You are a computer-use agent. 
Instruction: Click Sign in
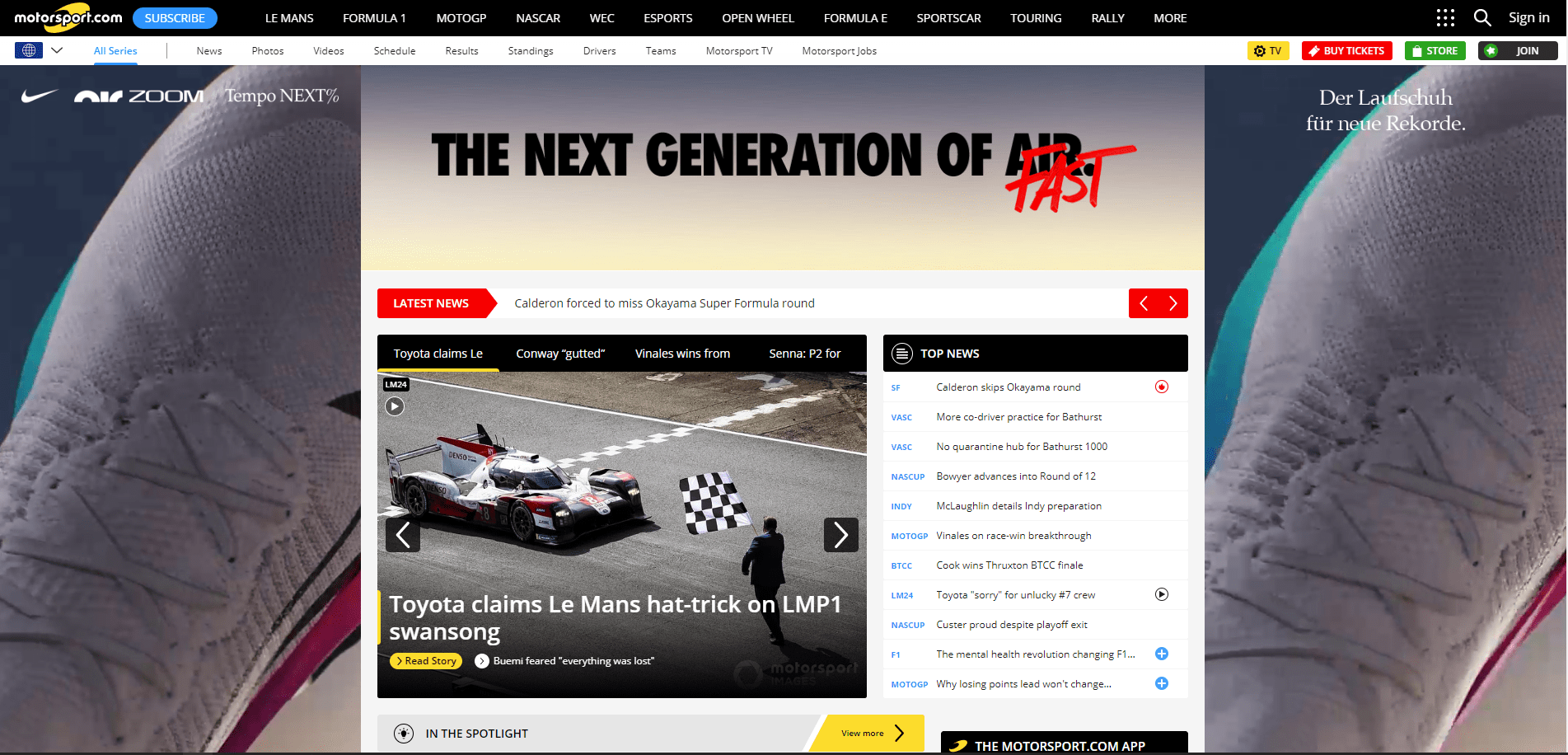point(1529,18)
